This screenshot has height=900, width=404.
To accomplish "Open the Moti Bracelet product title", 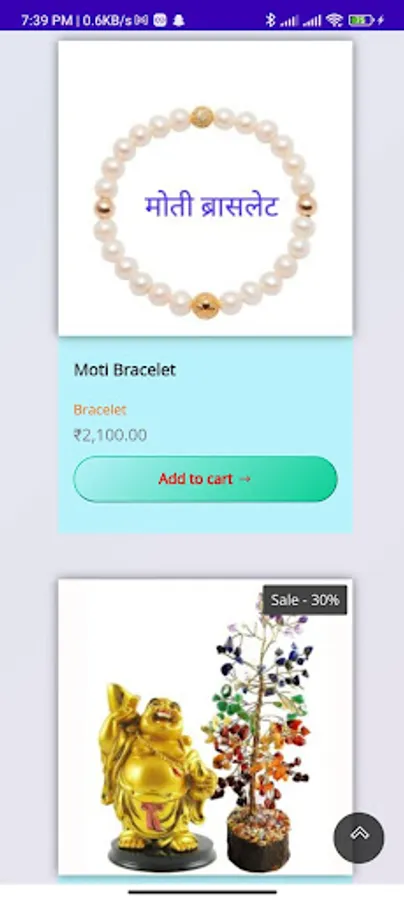I will pos(125,370).
